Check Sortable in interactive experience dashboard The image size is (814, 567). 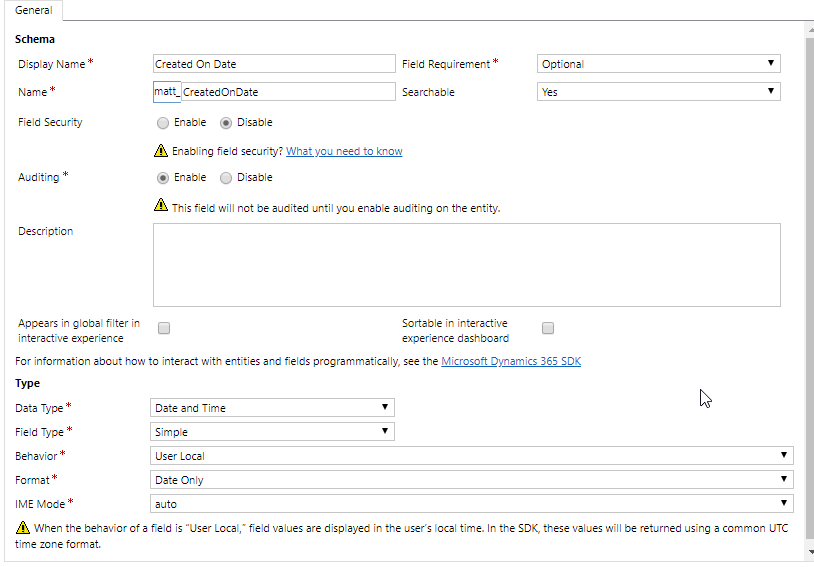point(548,328)
